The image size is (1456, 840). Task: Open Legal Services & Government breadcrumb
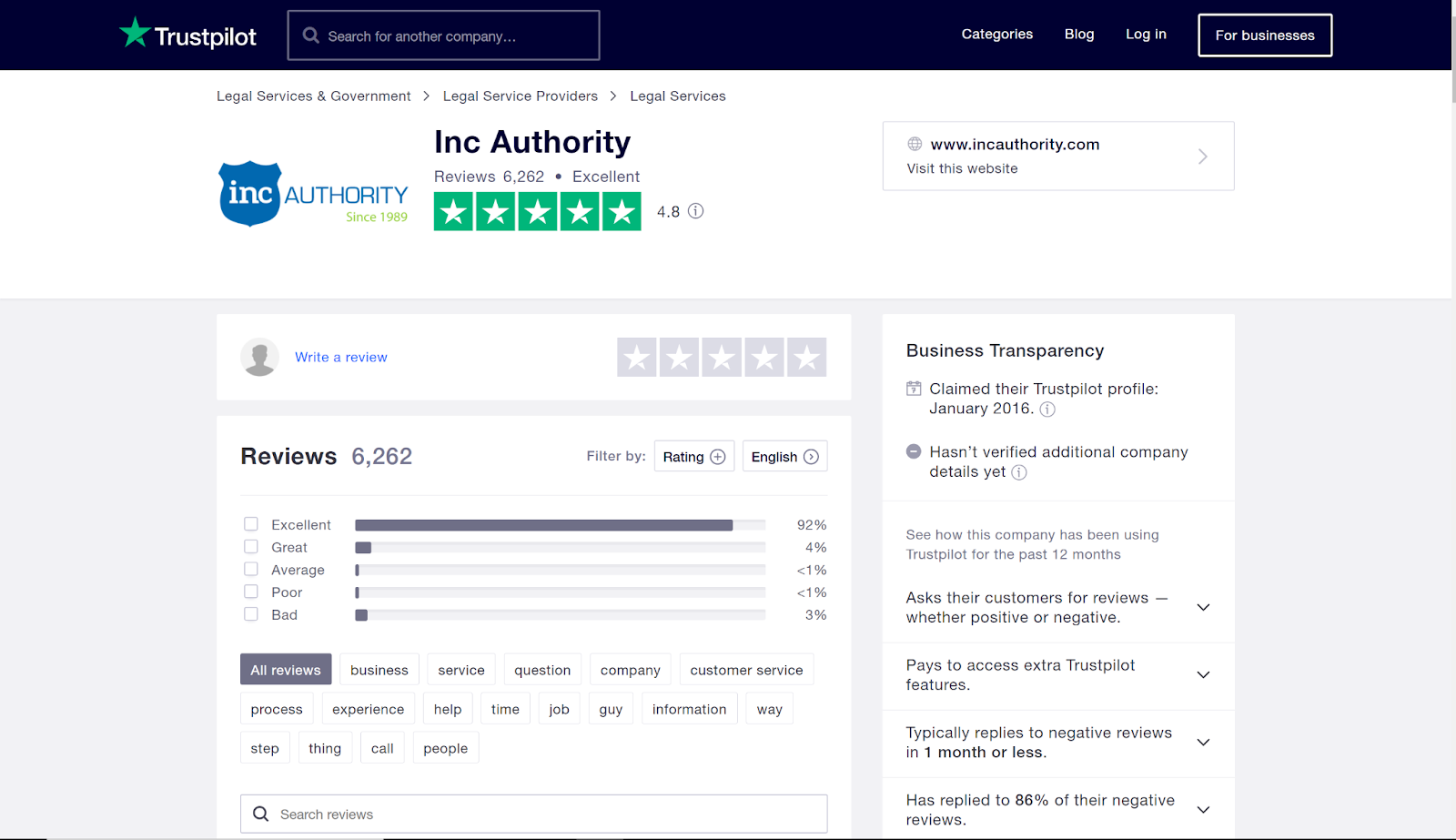[x=314, y=96]
